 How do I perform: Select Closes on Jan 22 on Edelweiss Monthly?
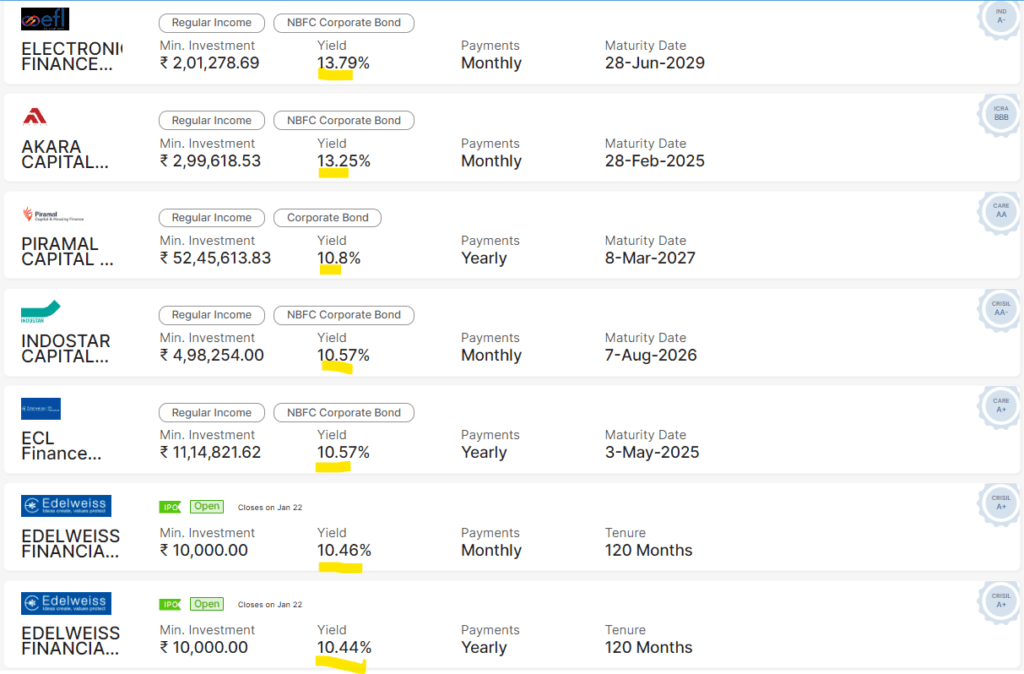(270, 507)
